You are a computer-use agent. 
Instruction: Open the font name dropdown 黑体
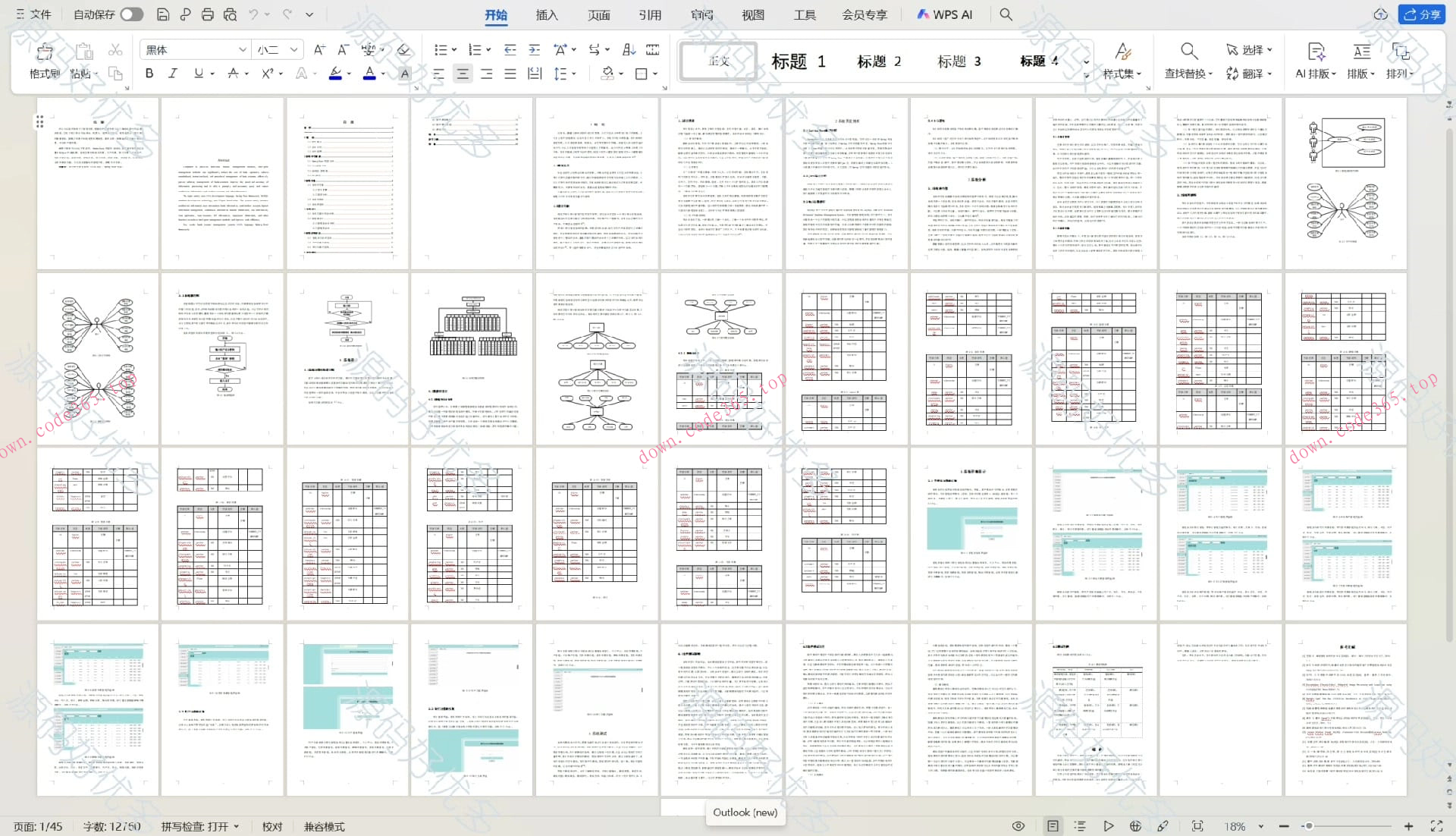coord(242,50)
